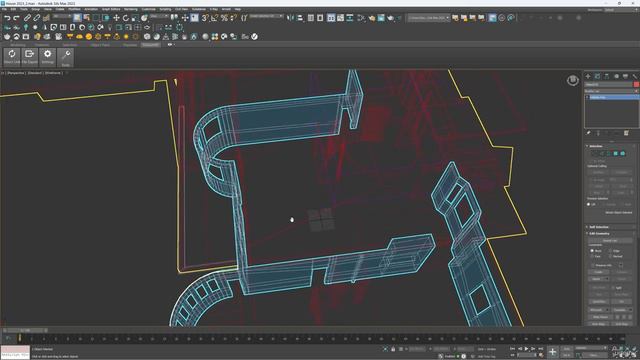Click the MSmooth button
The width and height of the screenshot is (640, 360).
tap(596, 310)
